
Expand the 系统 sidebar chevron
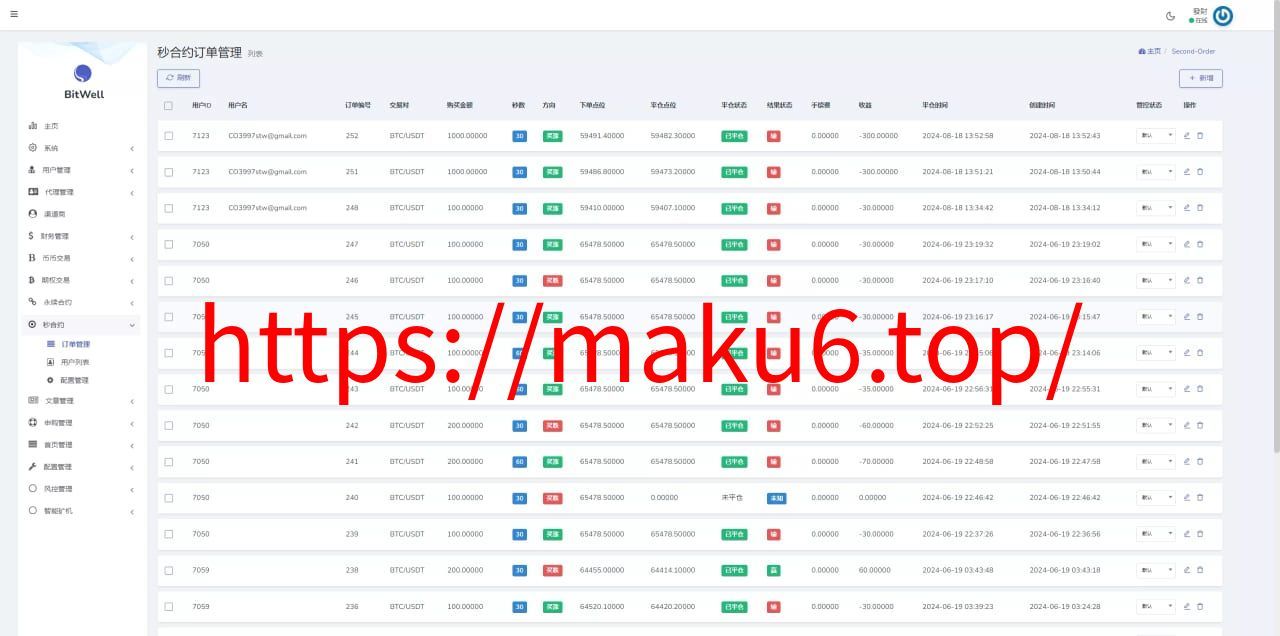(x=132, y=148)
